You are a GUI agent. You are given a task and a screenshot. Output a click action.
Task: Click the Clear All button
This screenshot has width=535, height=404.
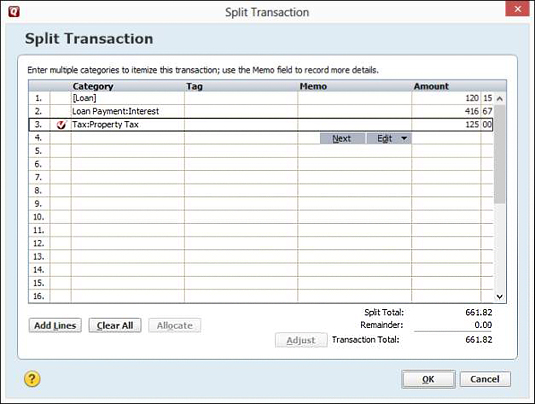pyautogui.click(x=115, y=325)
